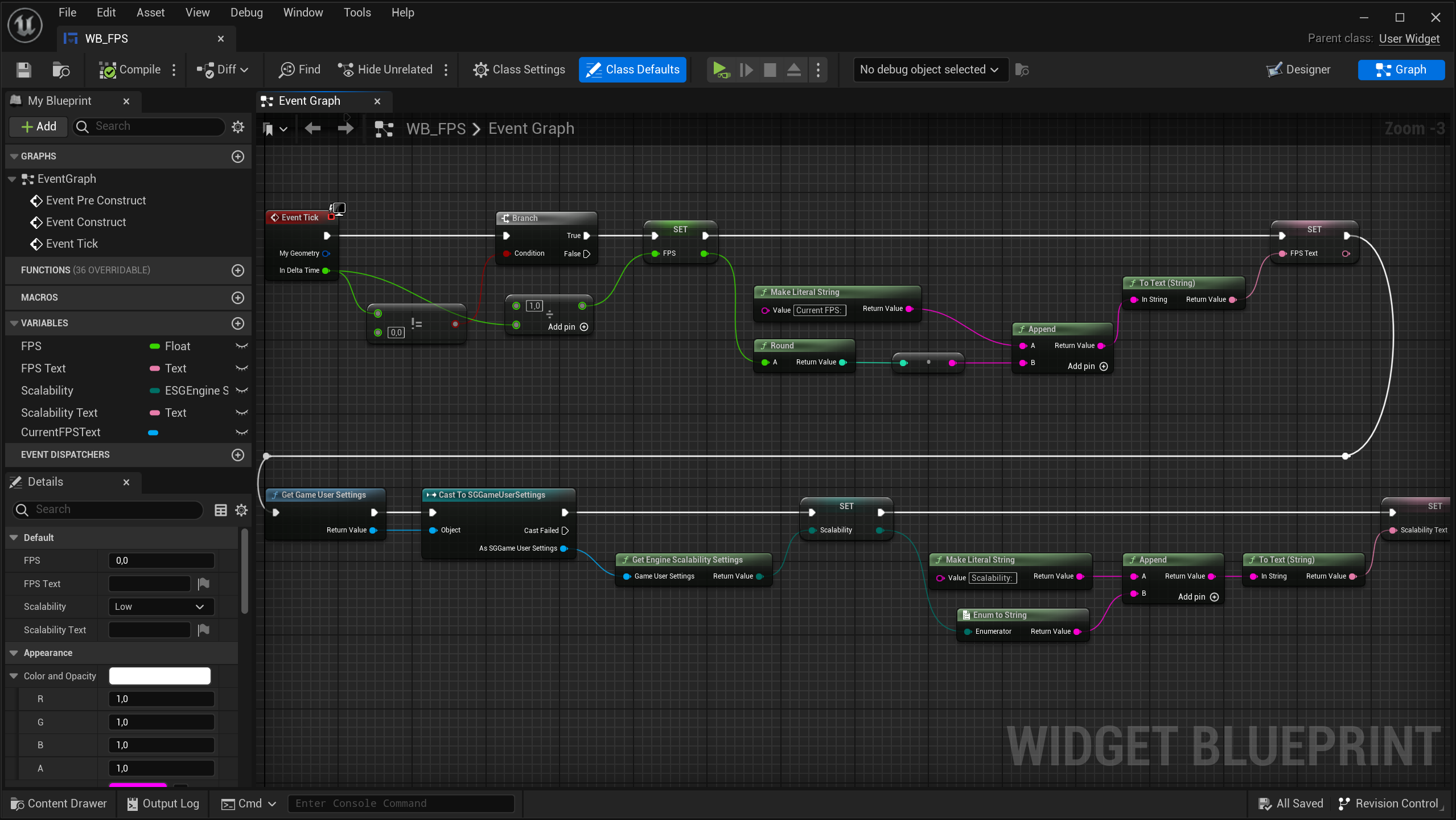Switch to the Designer view
The height and width of the screenshot is (820, 1456).
click(1298, 69)
